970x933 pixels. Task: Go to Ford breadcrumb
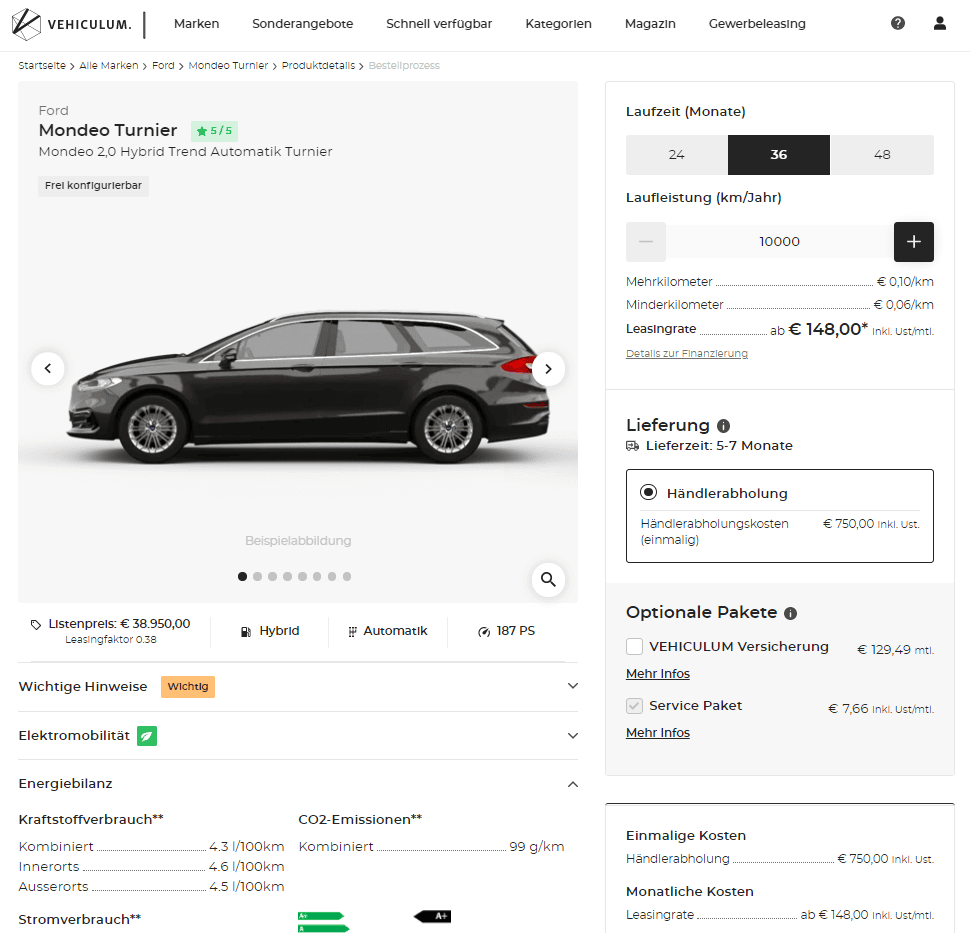[x=163, y=66]
